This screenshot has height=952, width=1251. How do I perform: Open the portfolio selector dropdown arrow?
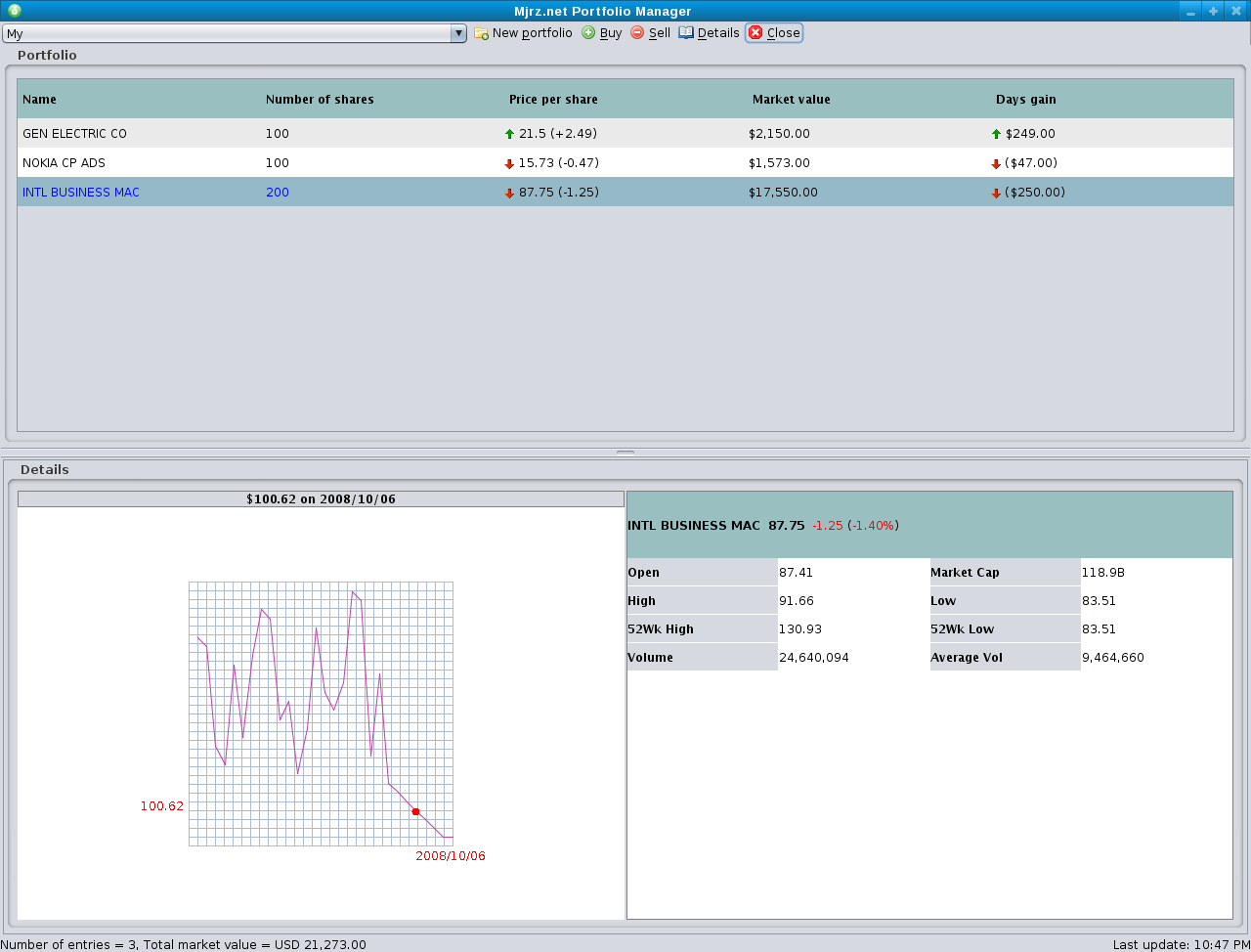(x=458, y=33)
